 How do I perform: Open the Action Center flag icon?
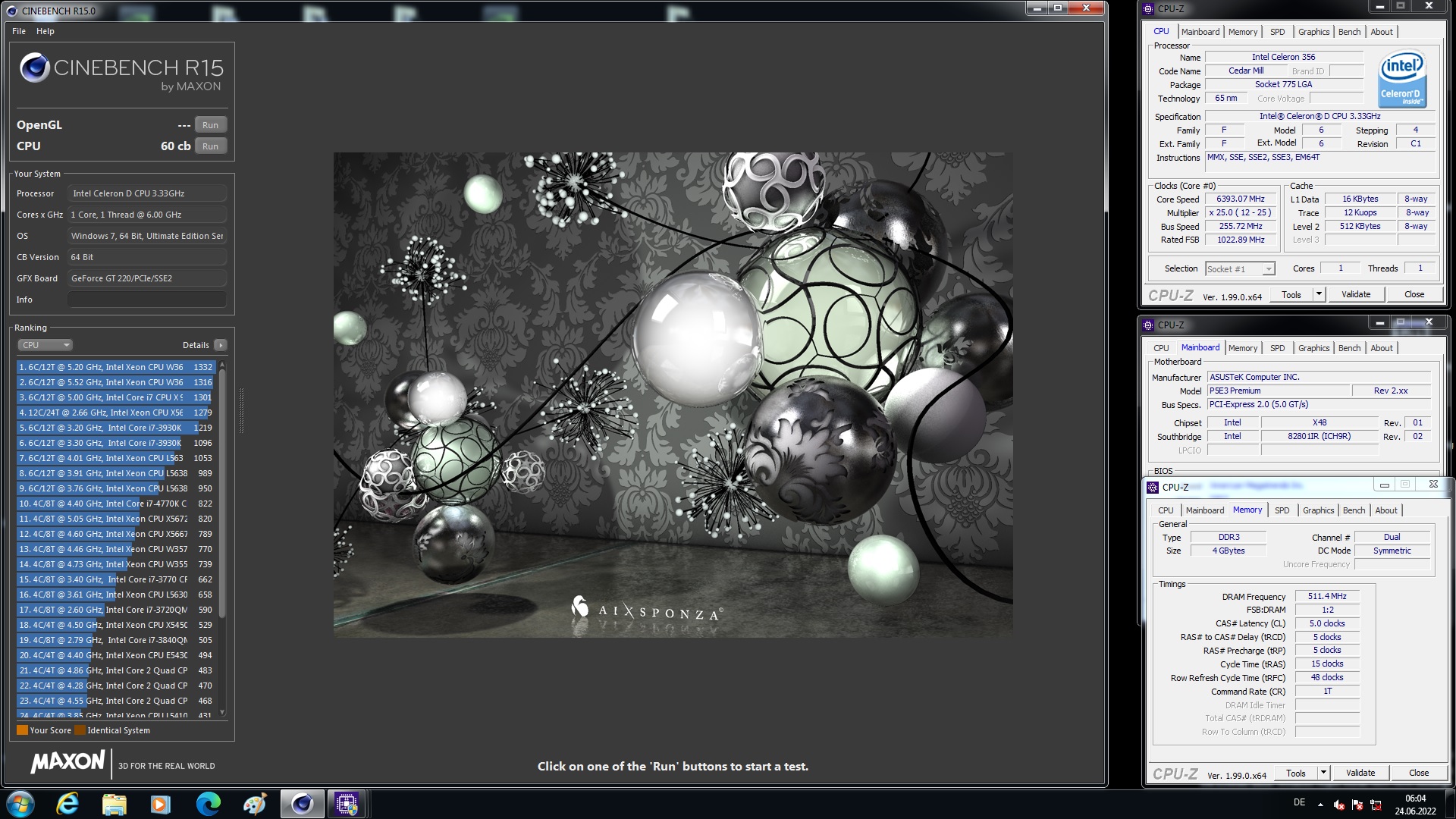(x=1357, y=805)
